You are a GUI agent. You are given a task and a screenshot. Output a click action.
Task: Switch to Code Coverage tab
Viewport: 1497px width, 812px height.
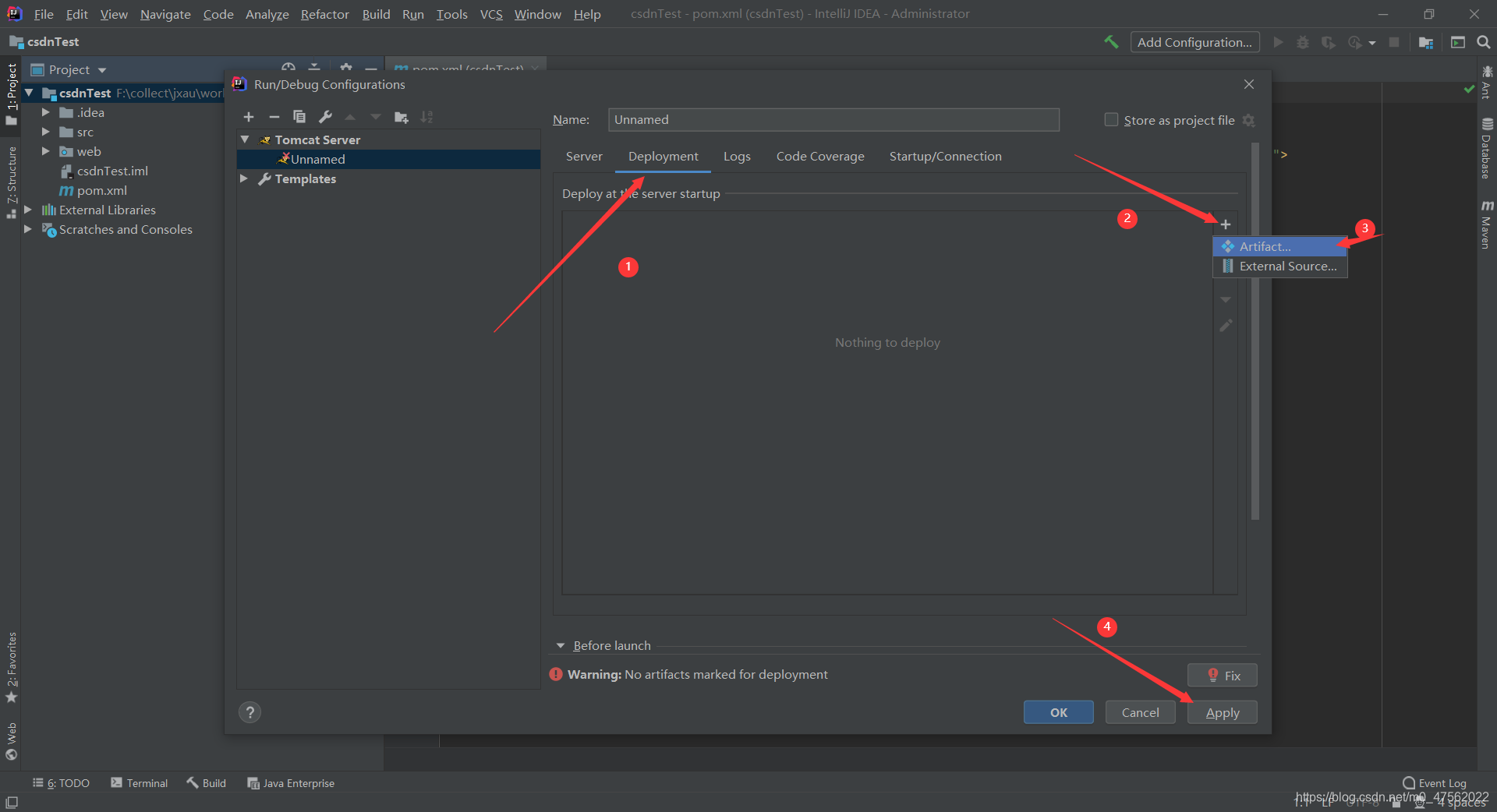[820, 156]
